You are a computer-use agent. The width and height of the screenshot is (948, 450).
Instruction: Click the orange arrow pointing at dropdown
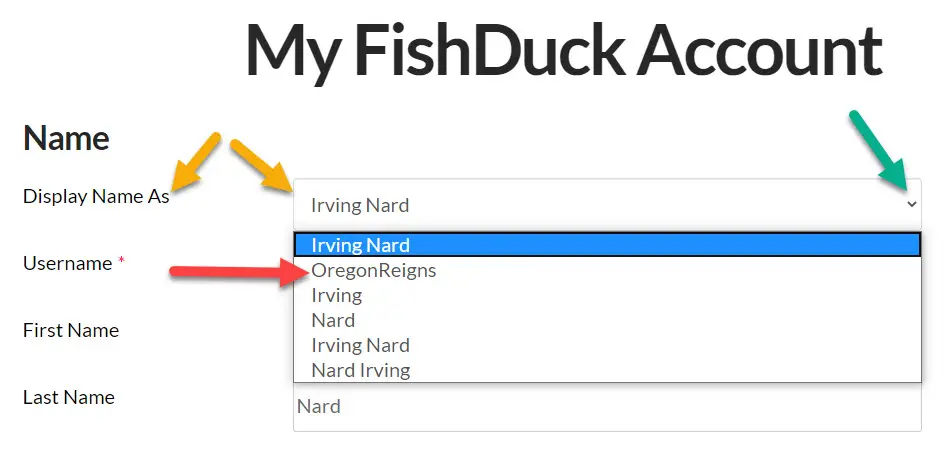point(263,166)
